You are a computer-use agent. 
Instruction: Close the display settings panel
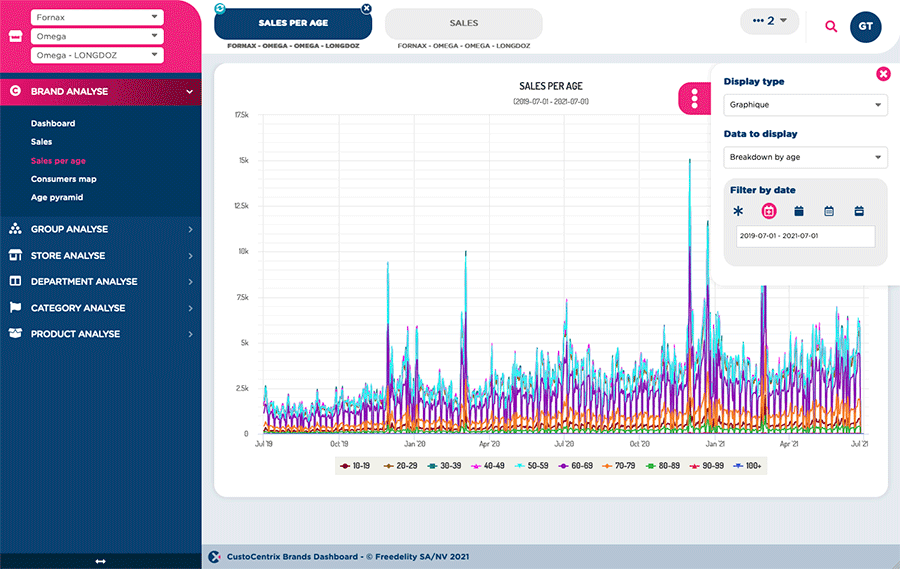882,74
